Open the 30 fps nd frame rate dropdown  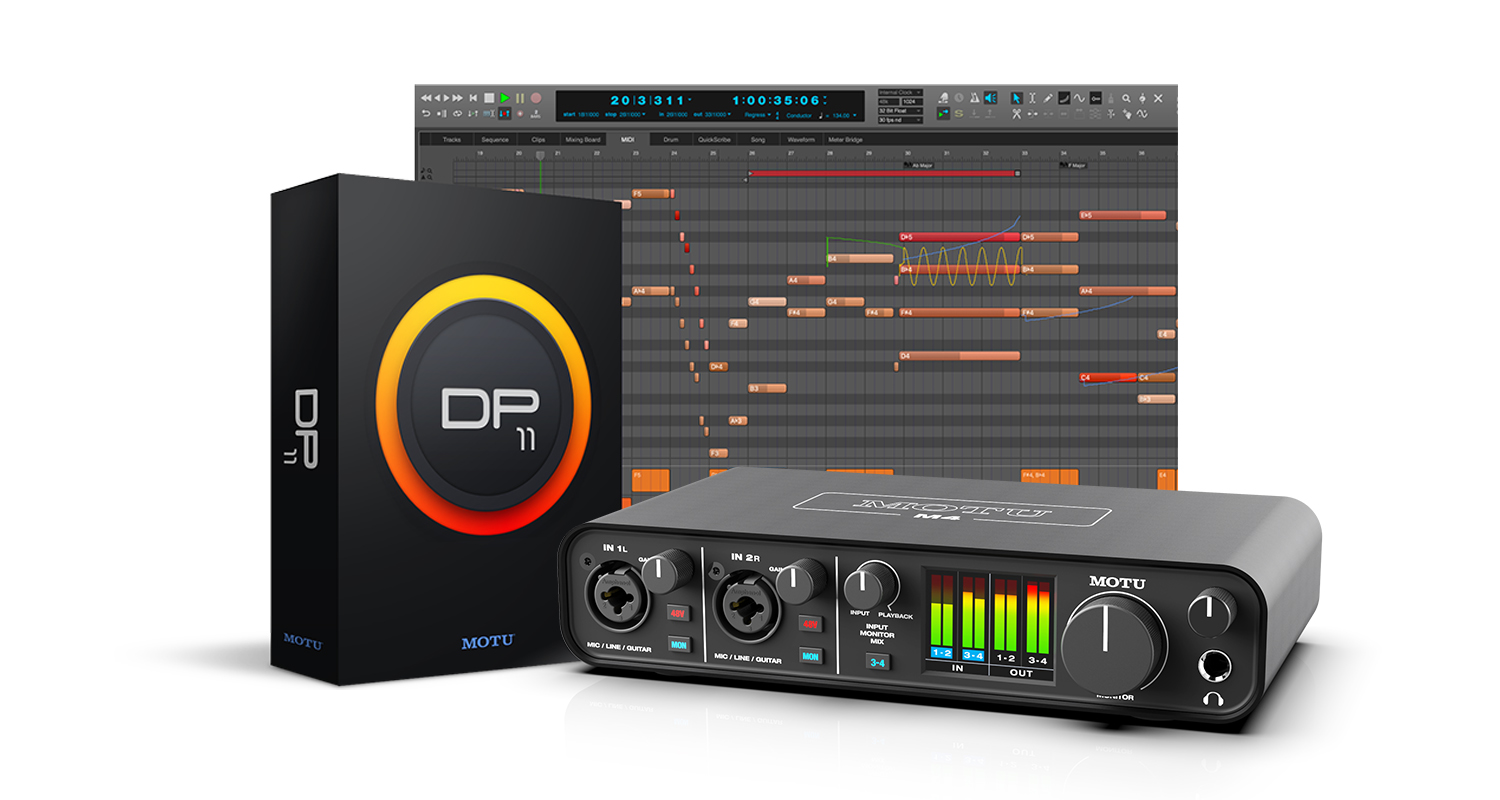click(901, 120)
